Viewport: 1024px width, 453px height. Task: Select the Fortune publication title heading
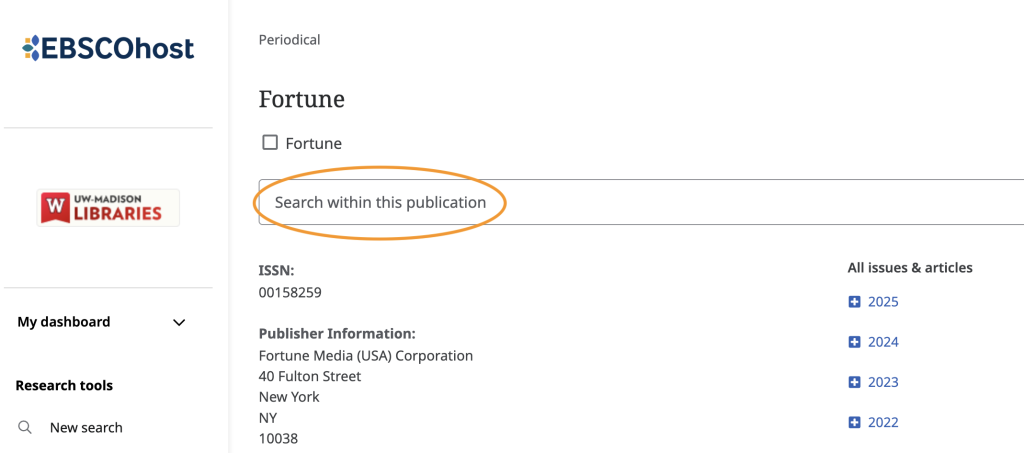[x=302, y=99]
